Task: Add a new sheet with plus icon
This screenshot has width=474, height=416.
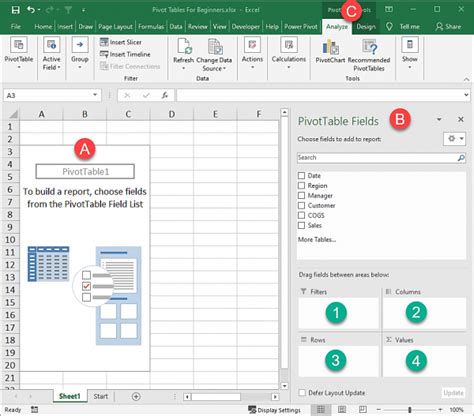Action: [136, 396]
